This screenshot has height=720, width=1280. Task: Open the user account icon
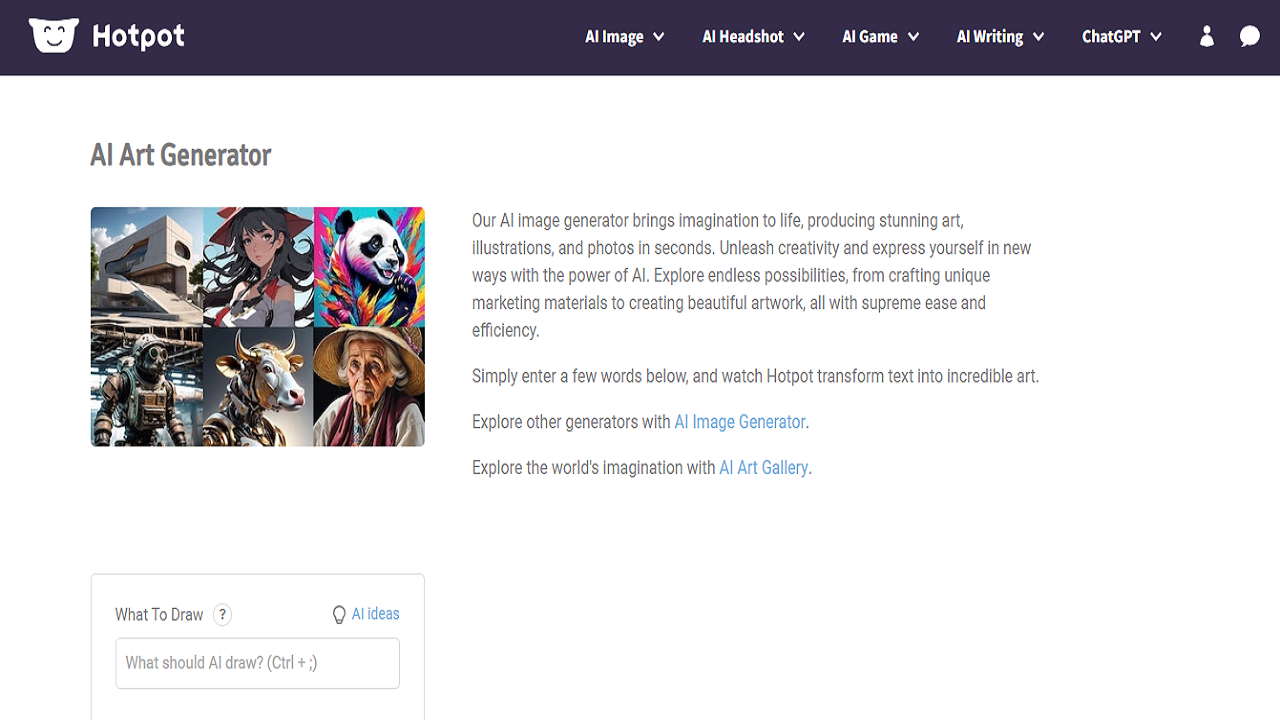pyautogui.click(x=1206, y=37)
